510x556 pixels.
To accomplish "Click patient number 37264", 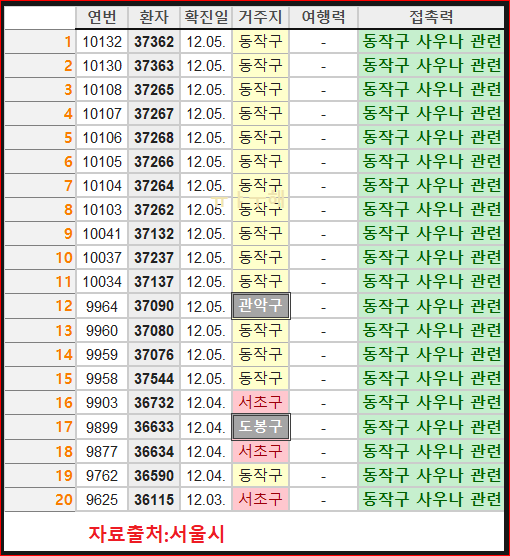I will (x=154, y=186).
